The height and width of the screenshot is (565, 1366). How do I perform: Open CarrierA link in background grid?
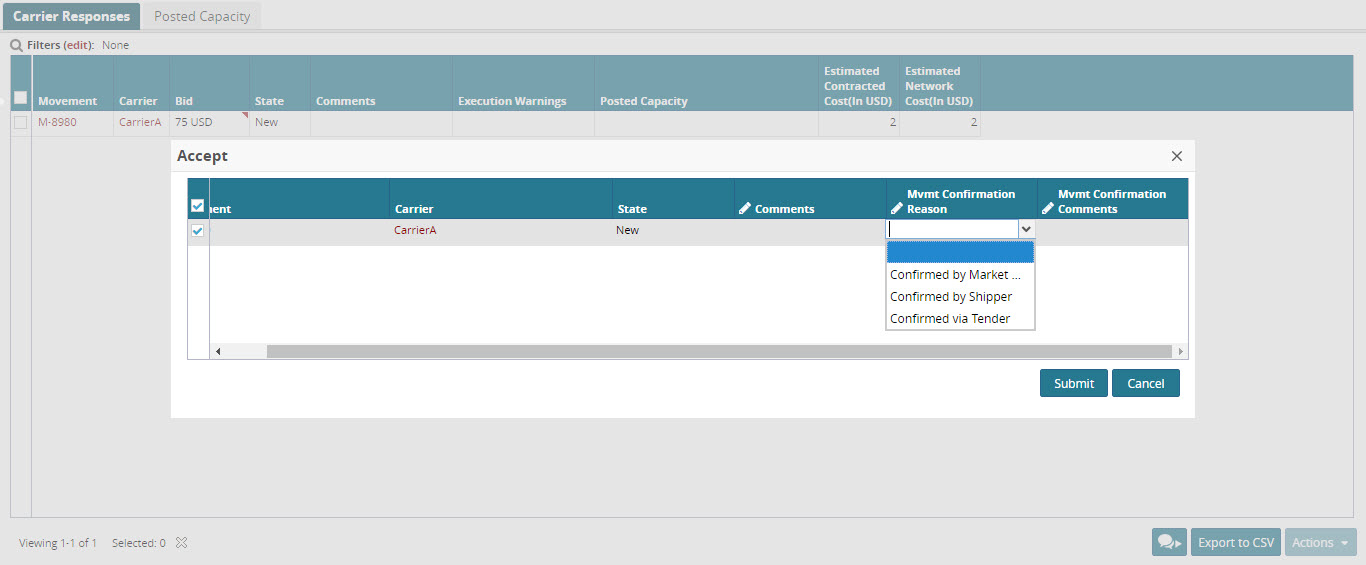(x=140, y=122)
